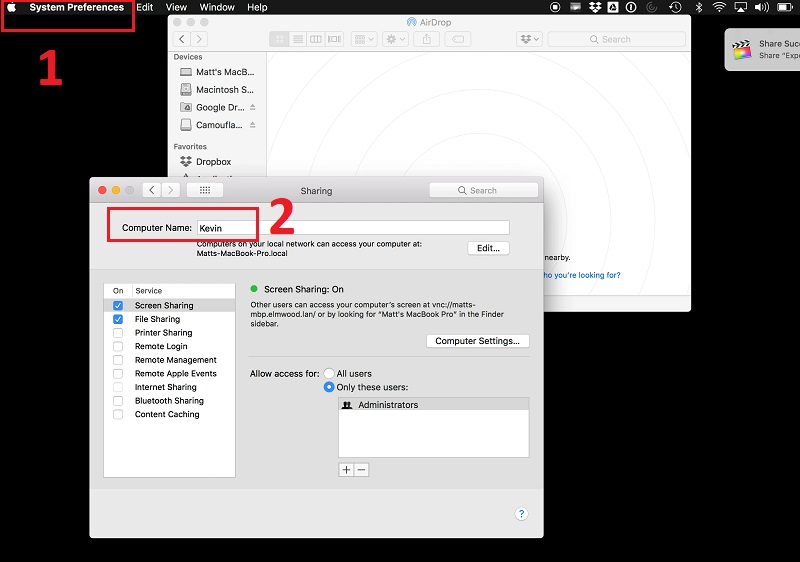Add a user with plus button
This screenshot has width=800, height=562.
346,470
